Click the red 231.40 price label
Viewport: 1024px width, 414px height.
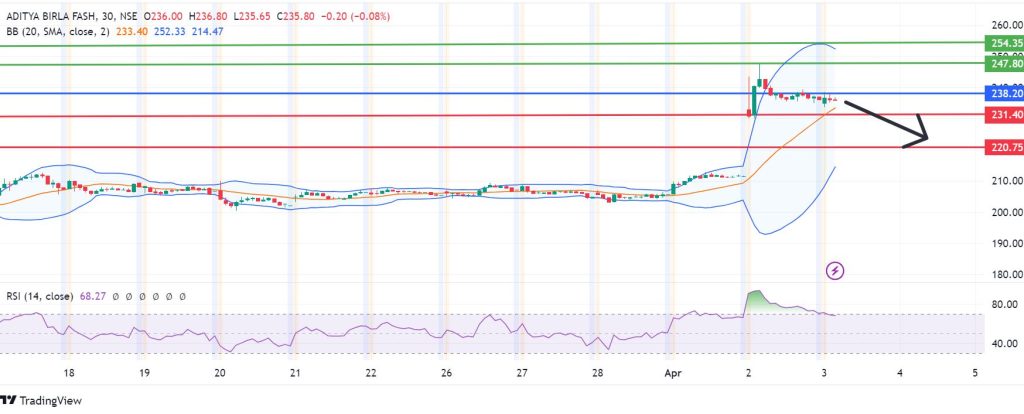click(1004, 115)
